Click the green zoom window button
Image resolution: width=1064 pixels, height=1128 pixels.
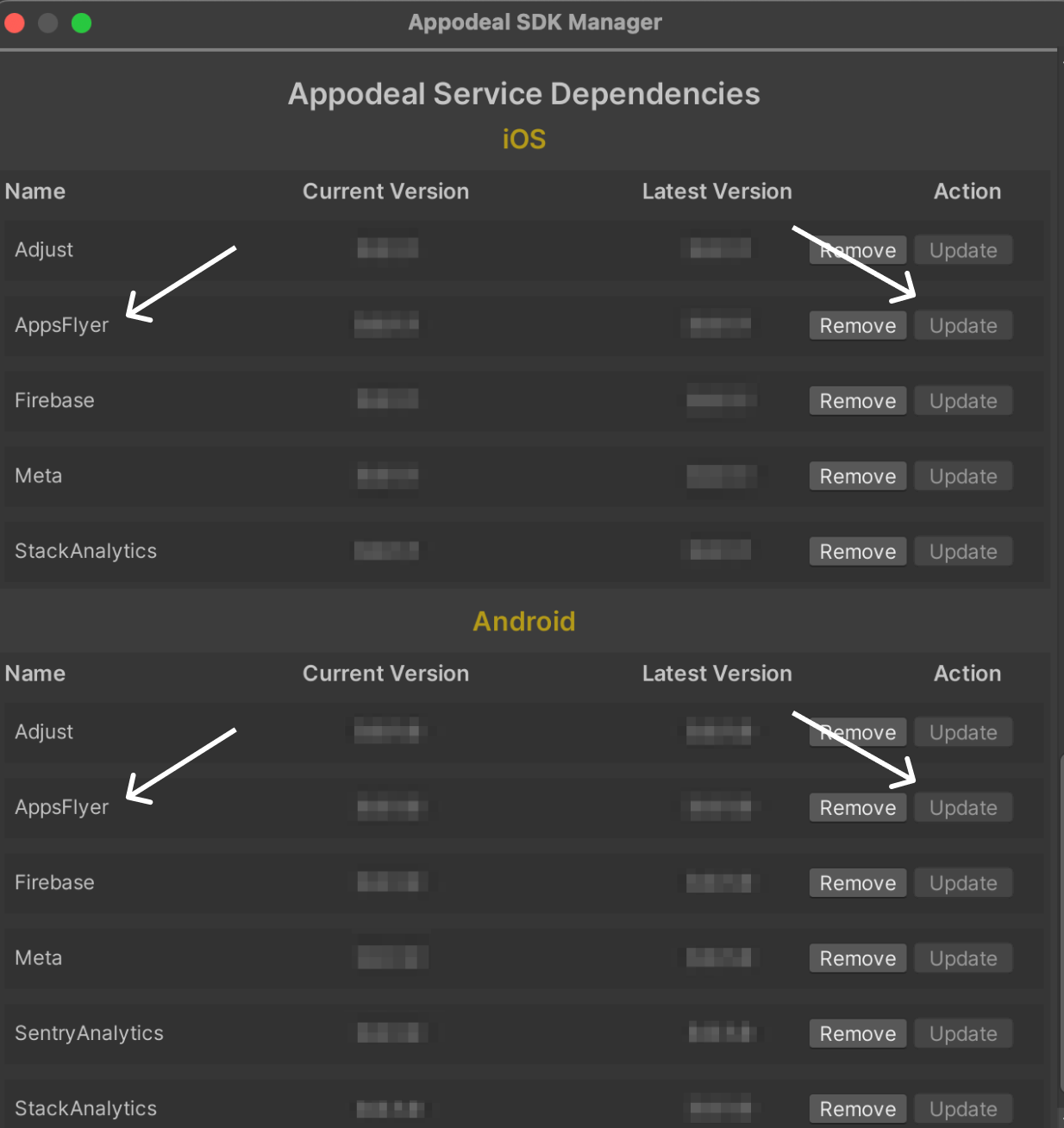coord(82,23)
